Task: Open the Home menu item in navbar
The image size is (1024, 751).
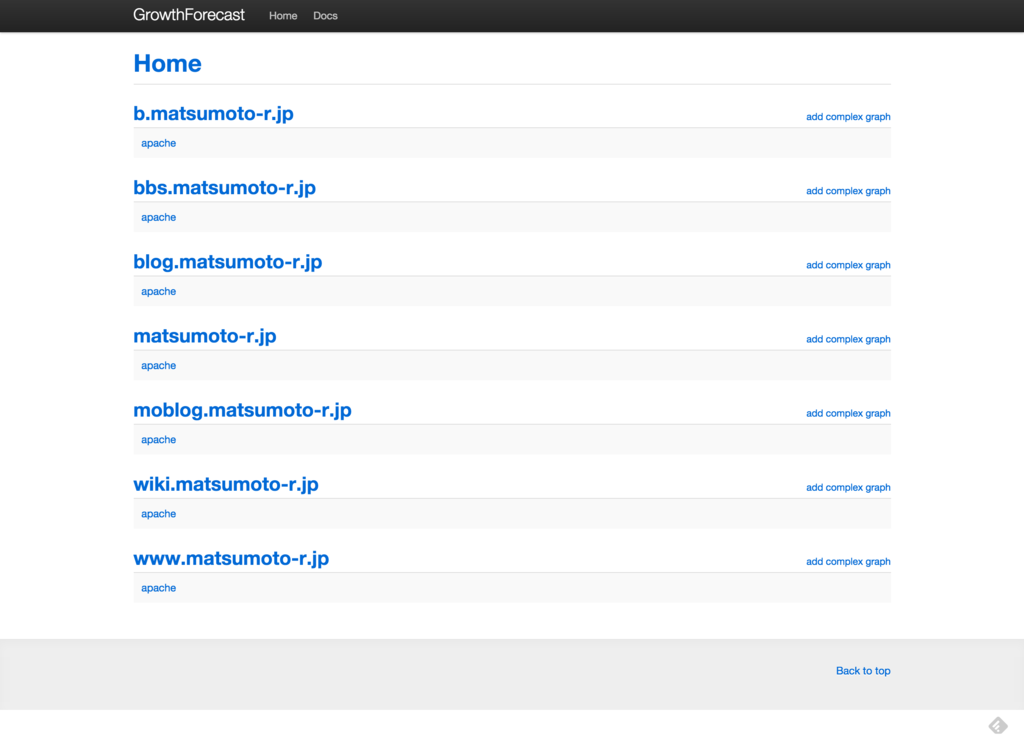Action: tap(283, 16)
